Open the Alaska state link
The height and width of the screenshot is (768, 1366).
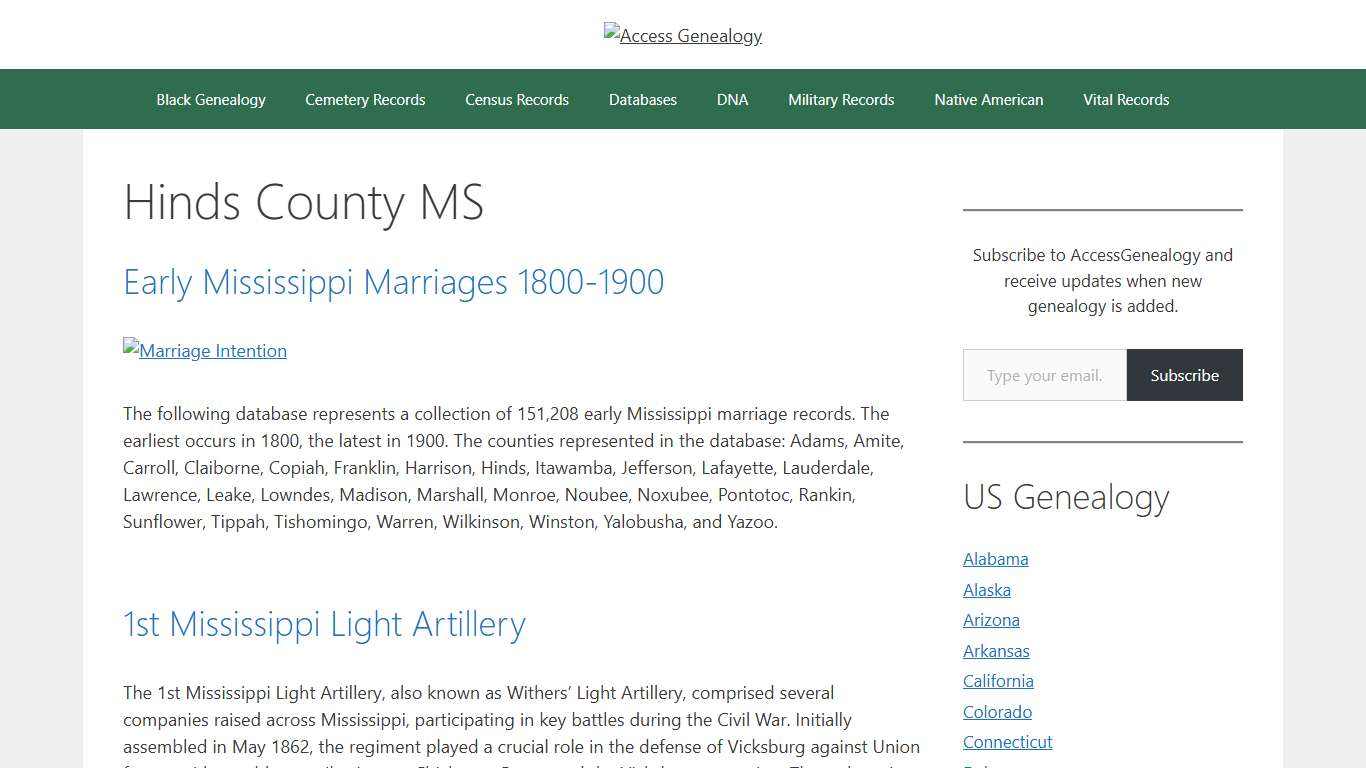(986, 590)
